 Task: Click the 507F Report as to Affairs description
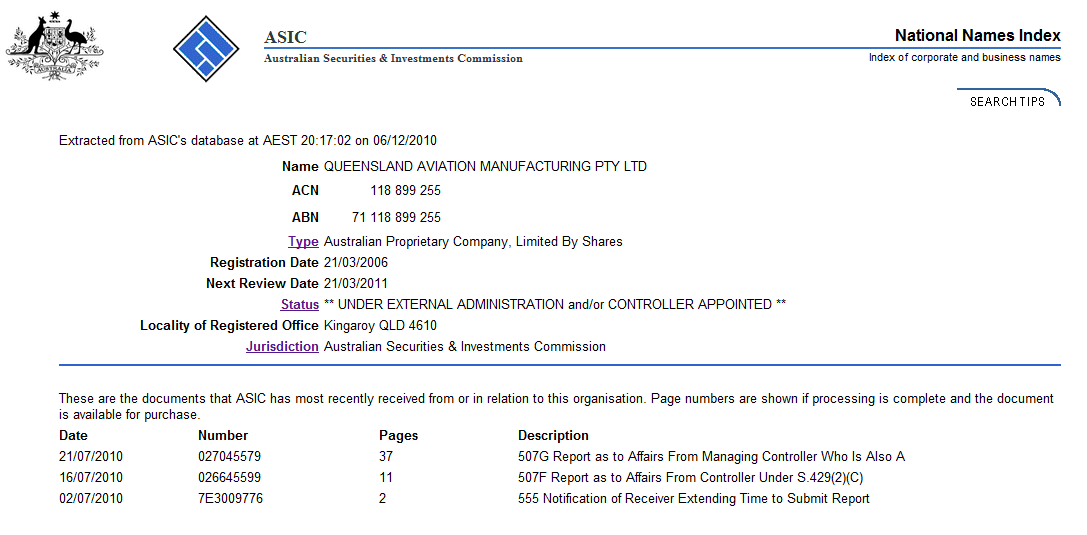click(690, 477)
